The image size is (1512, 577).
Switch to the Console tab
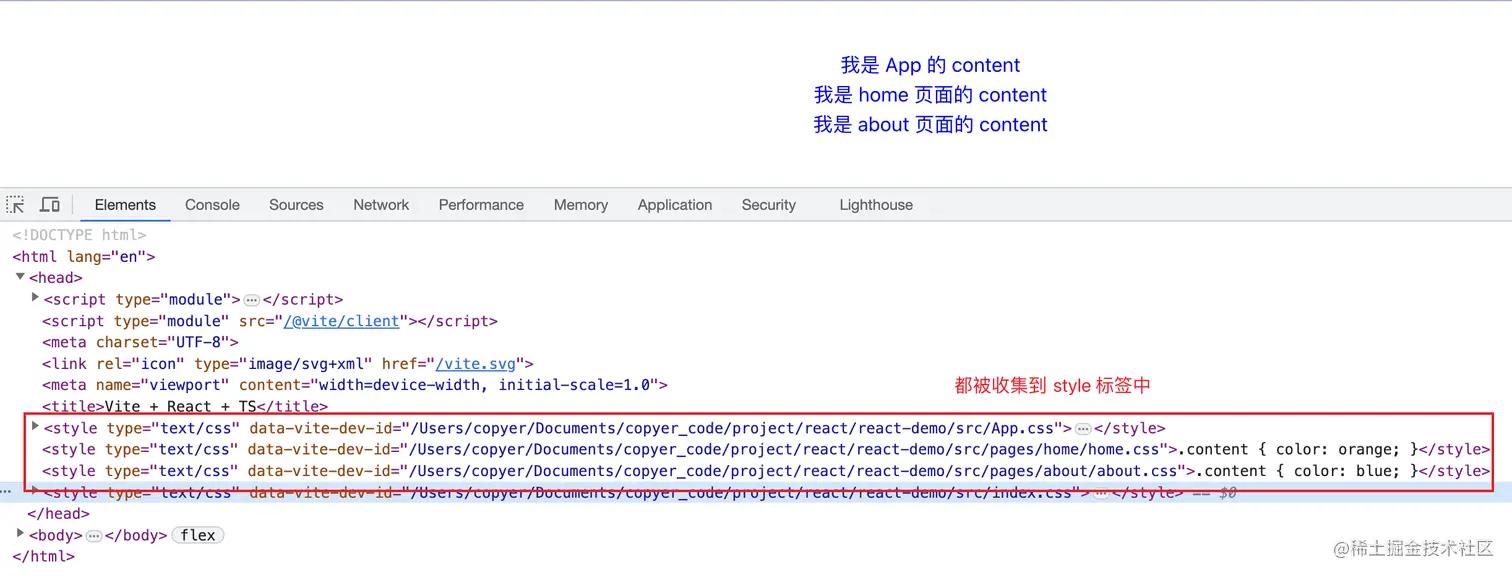[212, 205]
